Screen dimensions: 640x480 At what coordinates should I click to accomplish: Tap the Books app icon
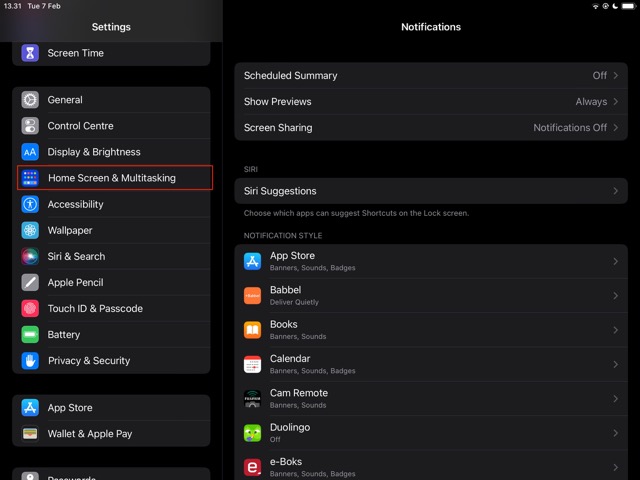(x=252, y=330)
